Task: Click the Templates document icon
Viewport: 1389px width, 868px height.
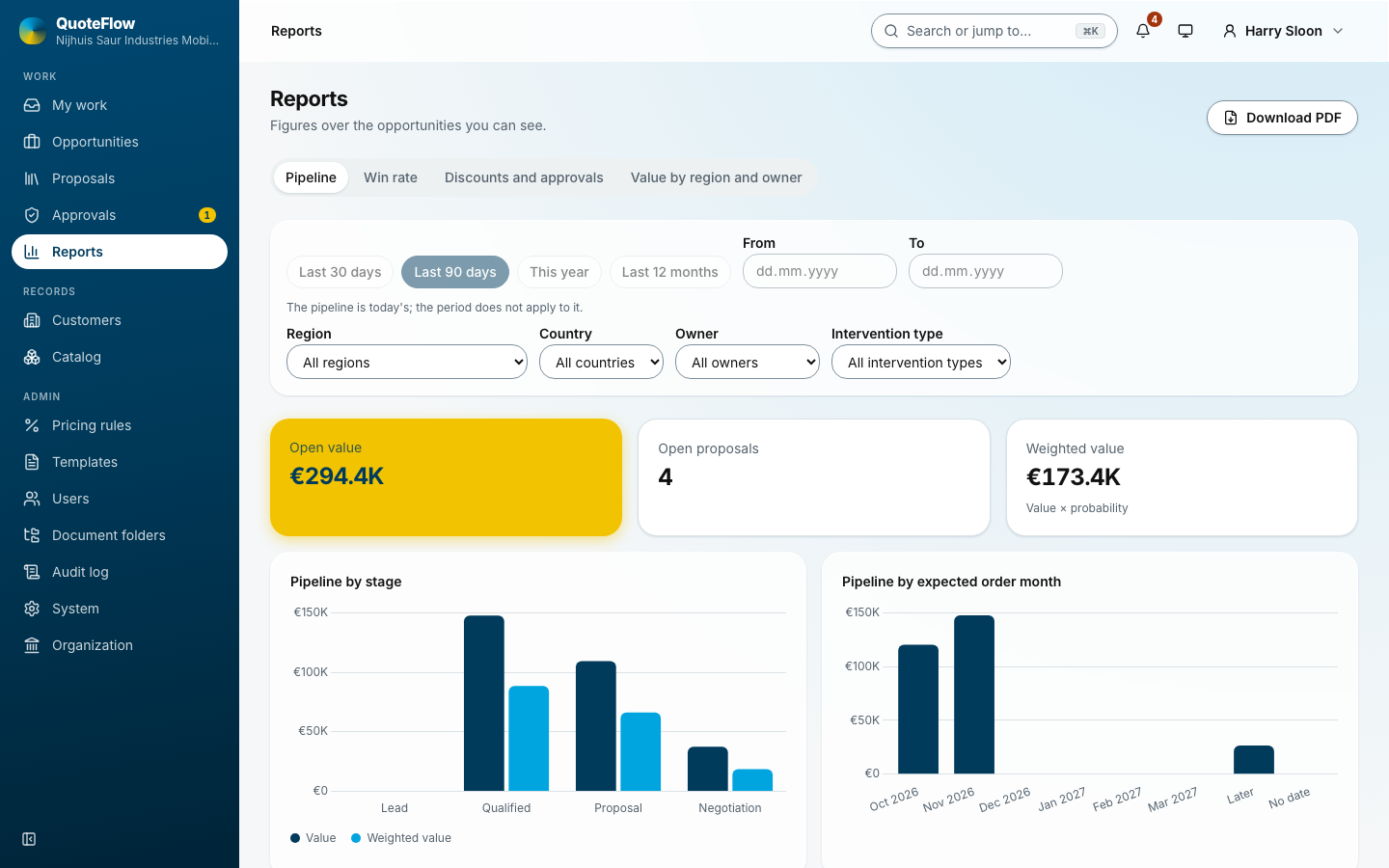Action: pyautogui.click(x=32, y=462)
